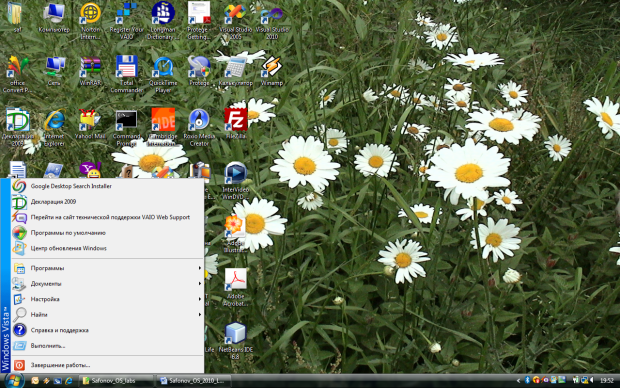Launch Roxio Media Creator shortcut
Image resolution: width=620 pixels, height=388 pixels.
coord(199,127)
